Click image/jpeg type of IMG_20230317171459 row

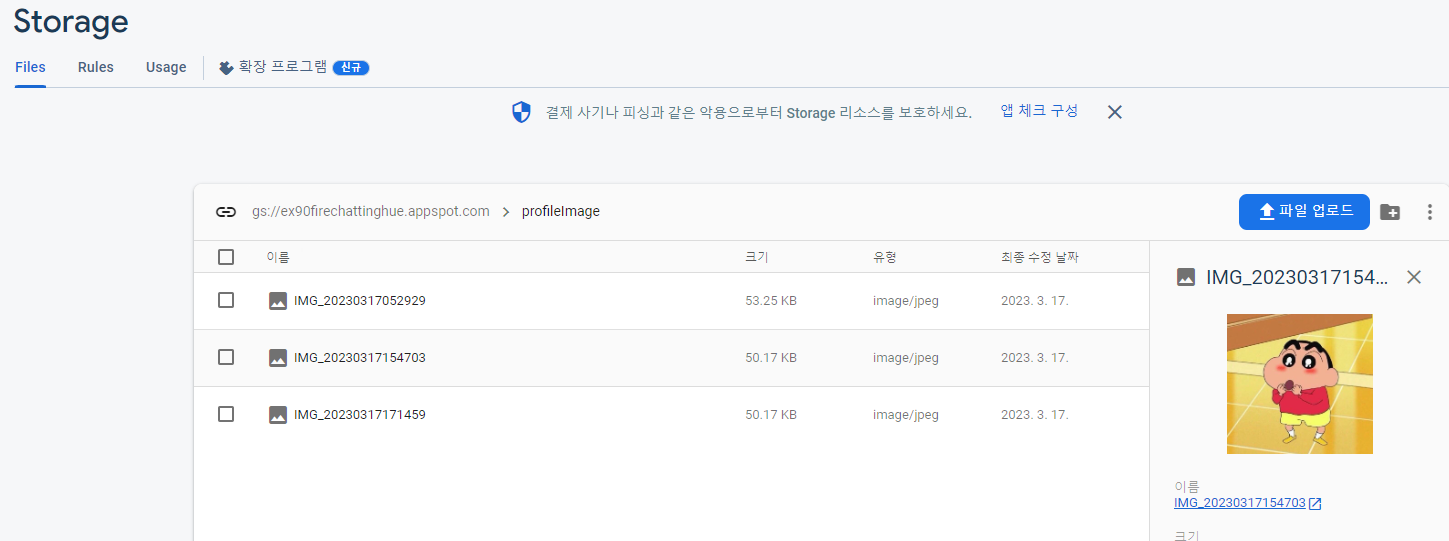(906, 415)
